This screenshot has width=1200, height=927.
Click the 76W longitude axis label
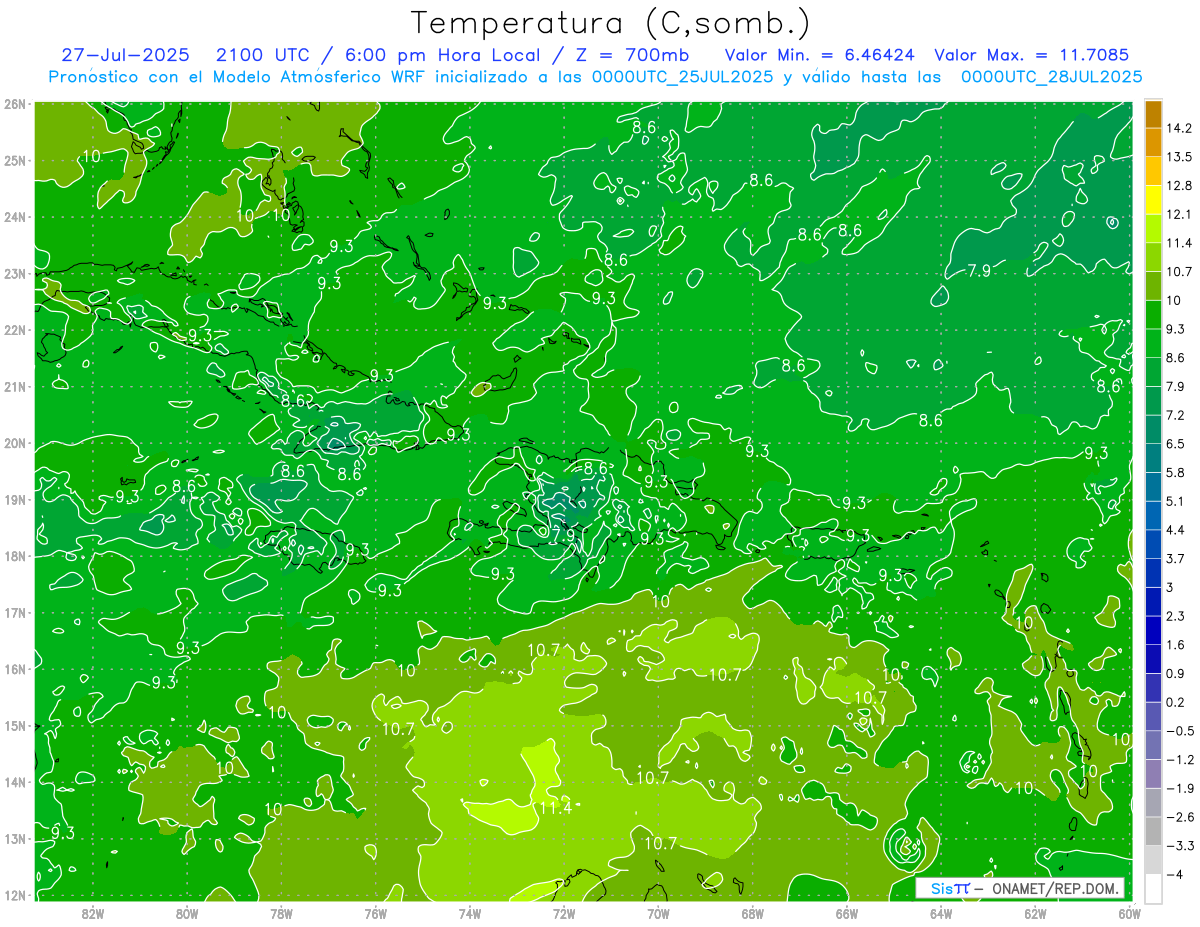pos(375,914)
